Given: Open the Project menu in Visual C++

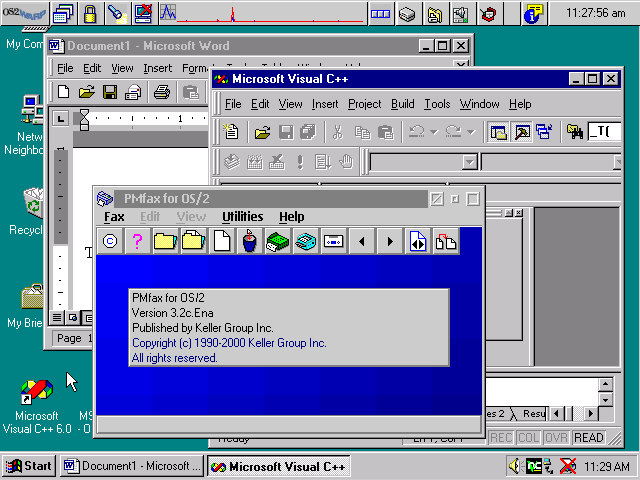Looking at the screenshot, I should pyautogui.click(x=364, y=104).
